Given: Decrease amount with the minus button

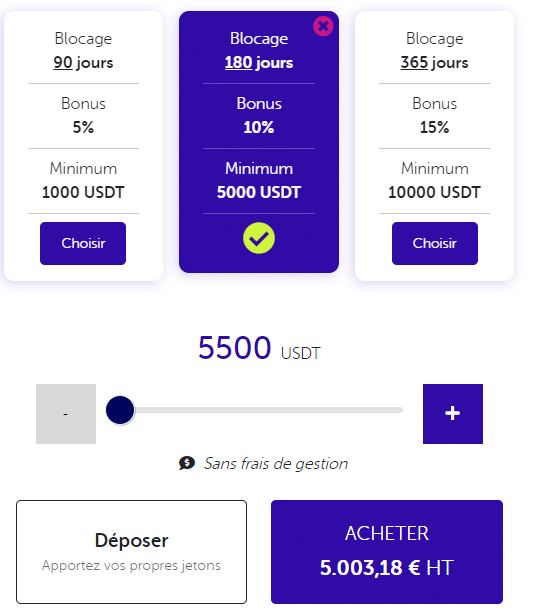Looking at the screenshot, I should (x=66, y=414).
